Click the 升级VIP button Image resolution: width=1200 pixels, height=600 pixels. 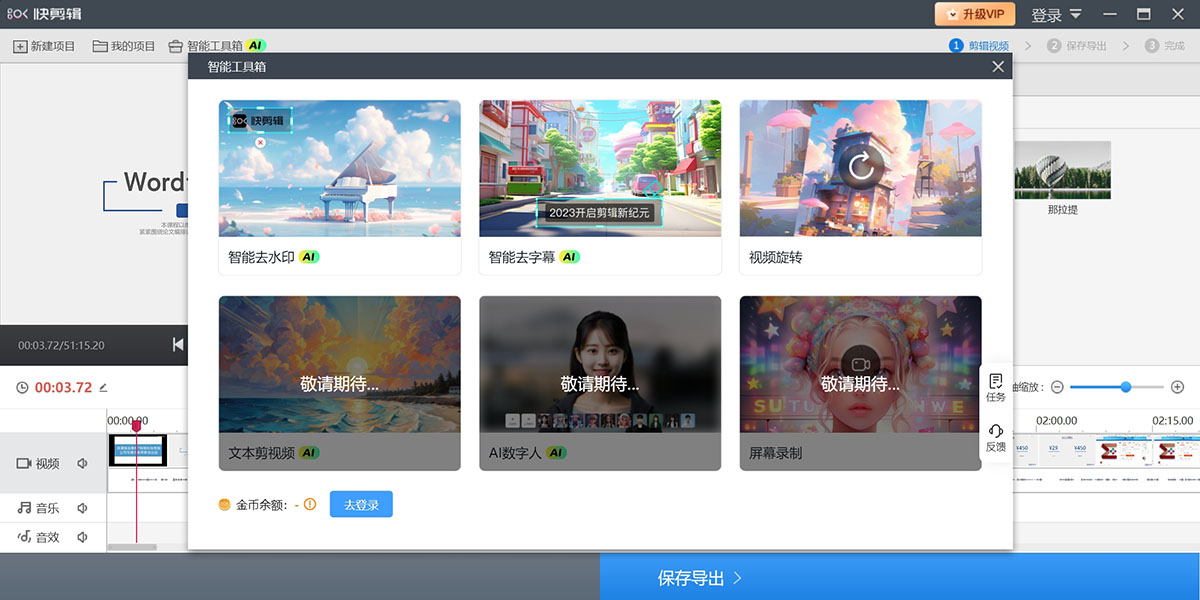click(975, 14)
